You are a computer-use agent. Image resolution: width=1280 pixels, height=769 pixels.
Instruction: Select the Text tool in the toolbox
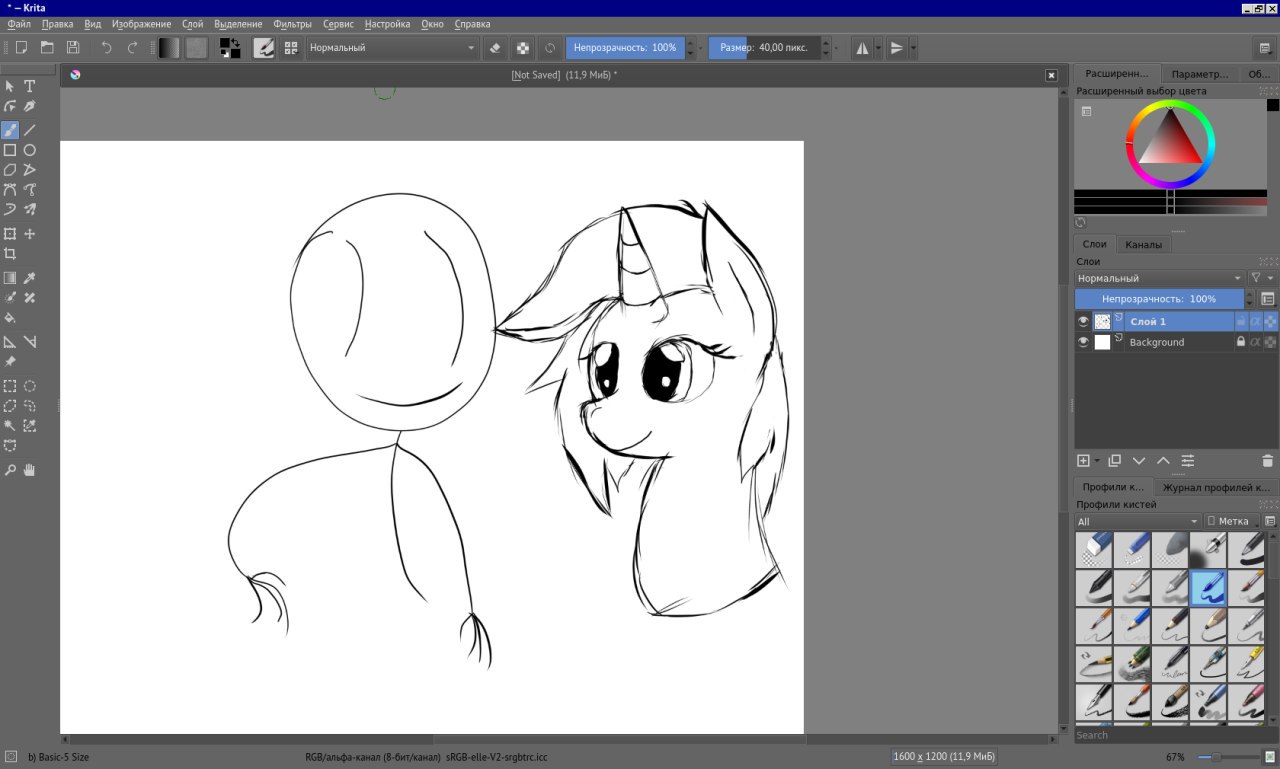(30, 86)
